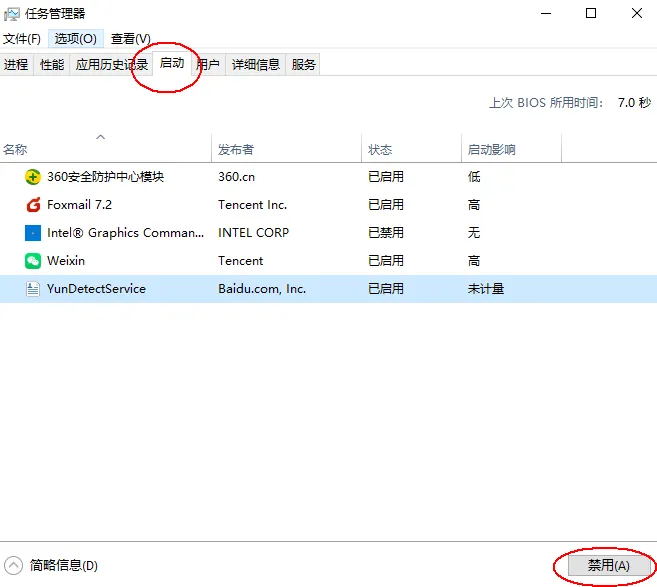This screenshot has width=657, height=587.
Task: Minimize the Task Manager window
Action: (546, 14)
